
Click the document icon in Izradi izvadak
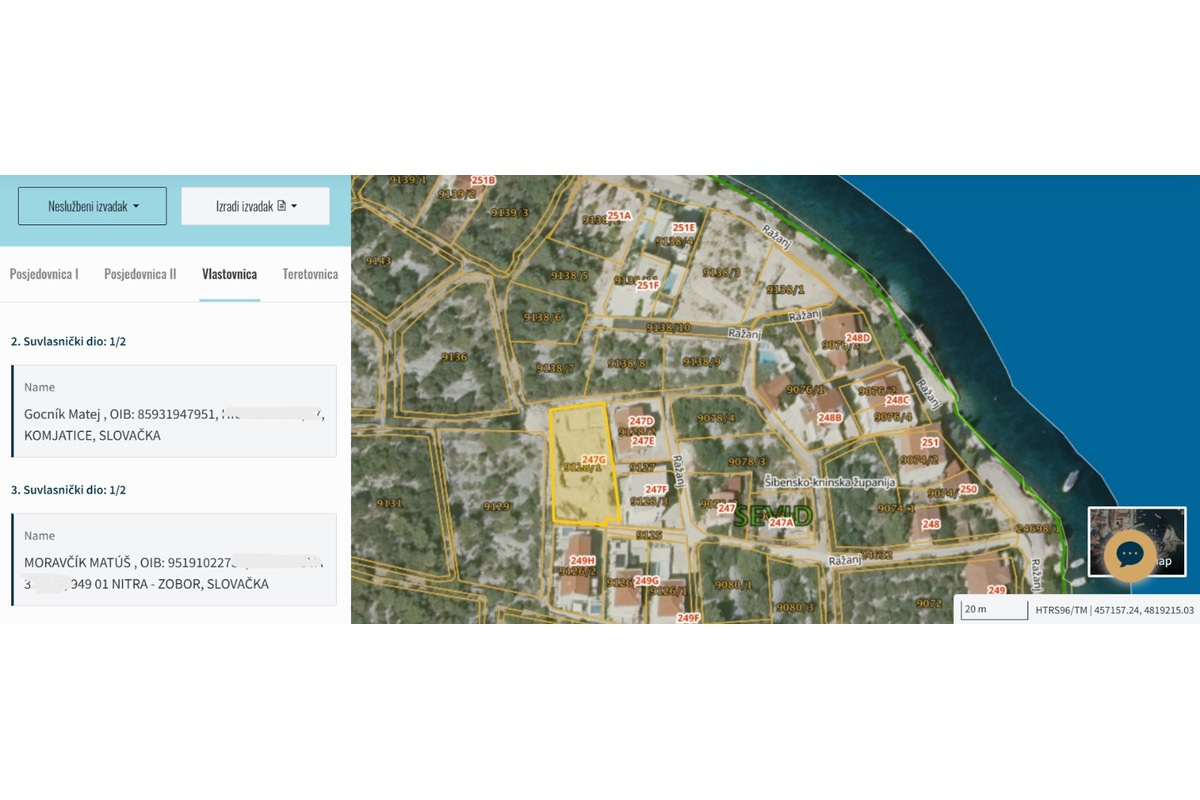point(281,206)
